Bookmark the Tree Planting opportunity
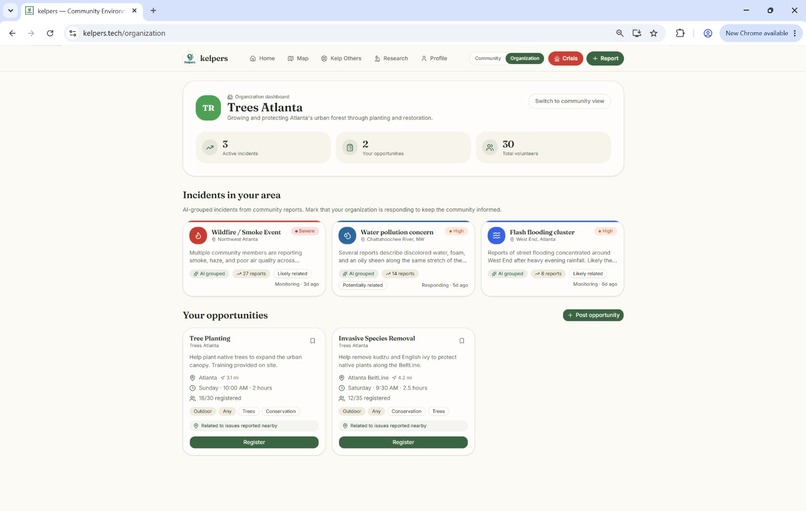The width and height of the screenshot is (806, 511). pyautogui.click(x=313, y=341)
